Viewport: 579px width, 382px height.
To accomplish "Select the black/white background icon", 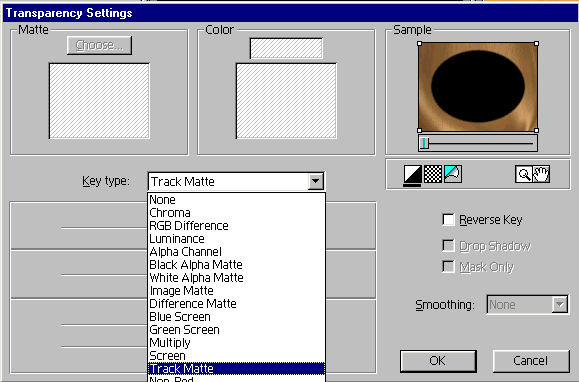I will 413,174.
